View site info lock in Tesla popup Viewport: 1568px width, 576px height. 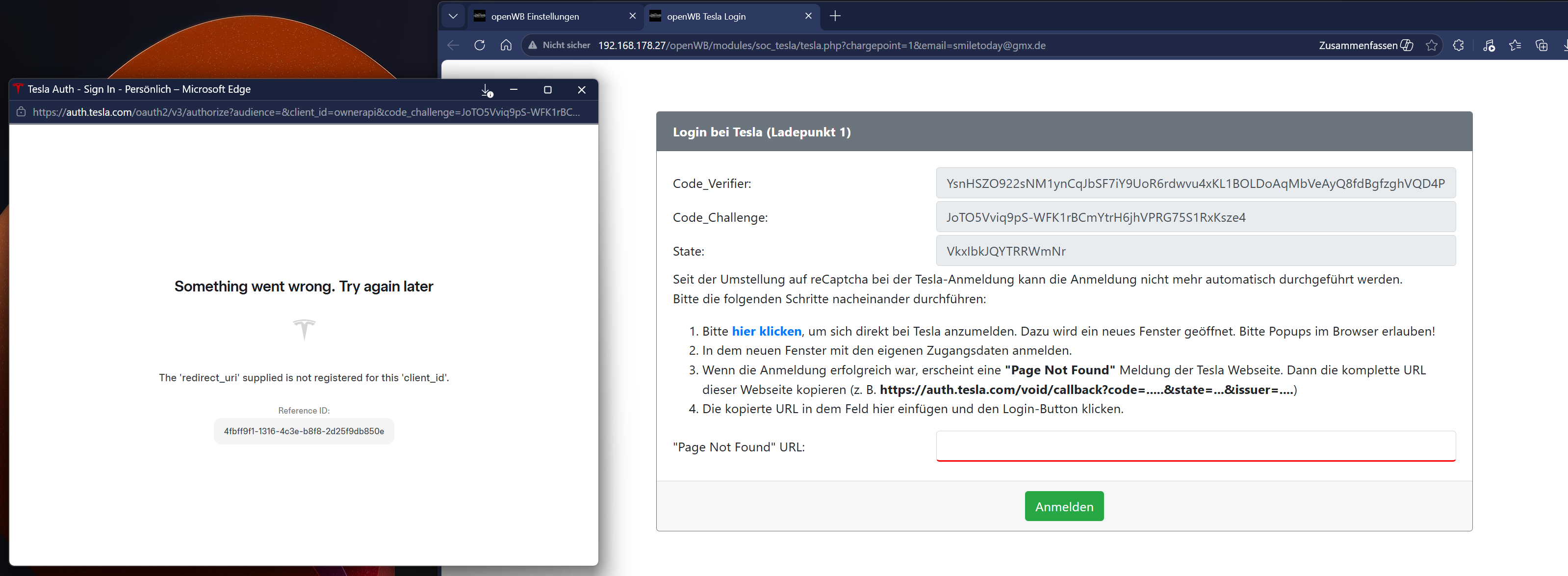(x=21, y=112)
